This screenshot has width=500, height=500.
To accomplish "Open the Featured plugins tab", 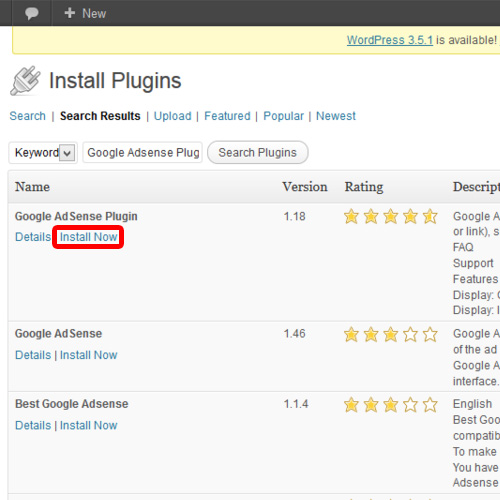I will tap(227, 116).
